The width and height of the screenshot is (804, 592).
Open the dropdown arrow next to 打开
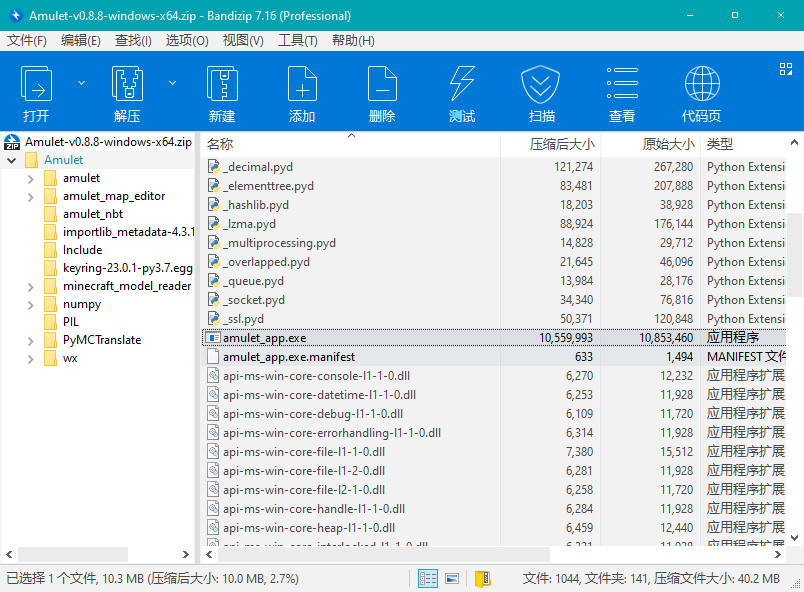(81, 83)
